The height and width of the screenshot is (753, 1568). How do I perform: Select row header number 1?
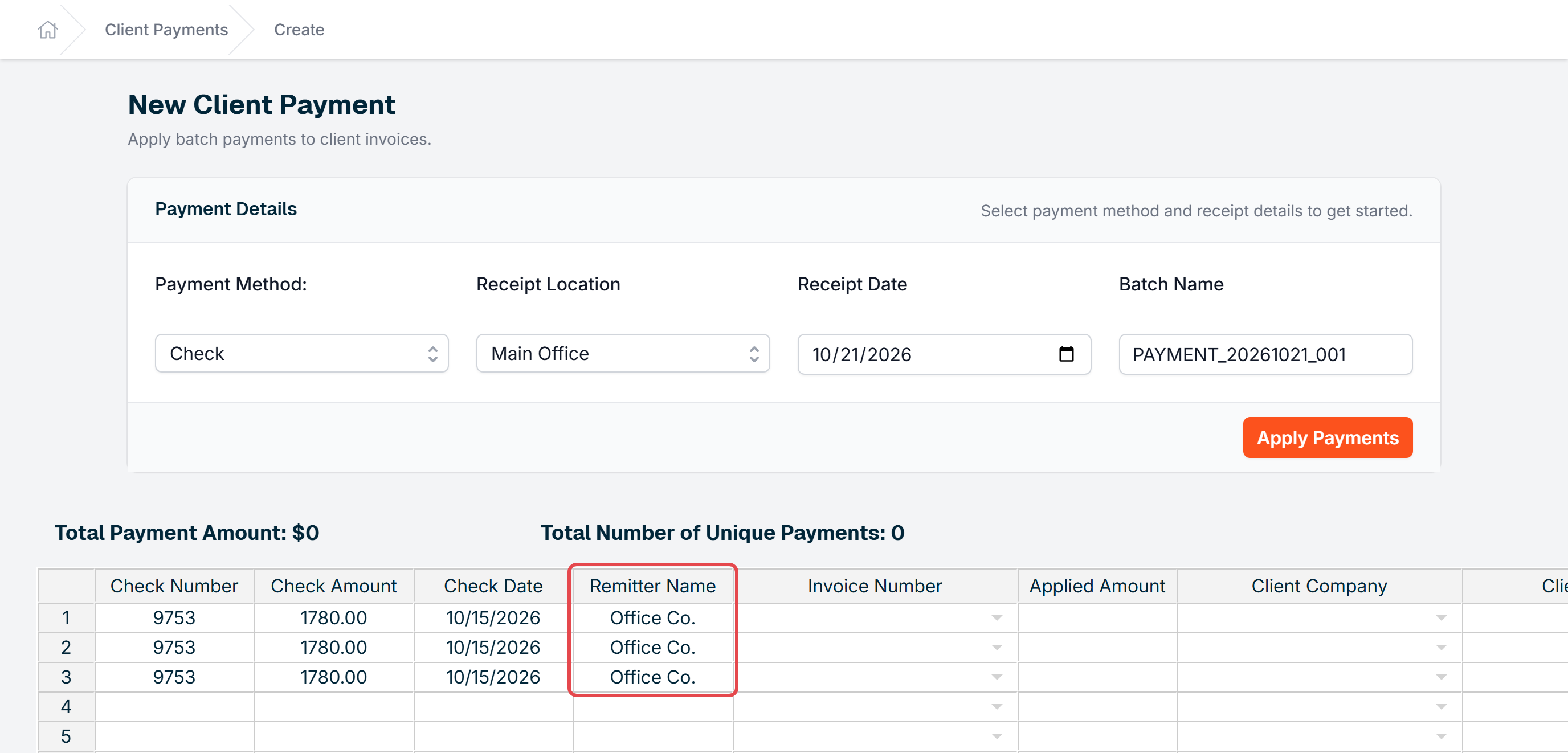tap(66, 618)
